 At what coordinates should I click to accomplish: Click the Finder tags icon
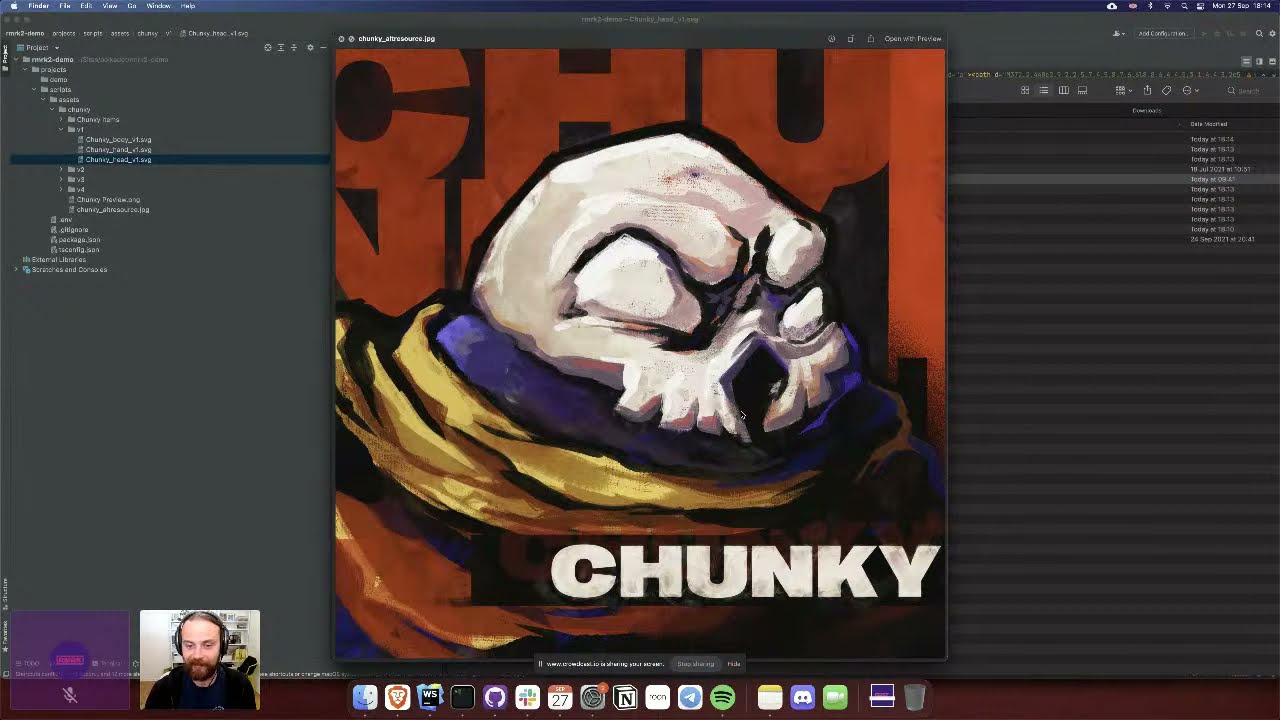[1166, 90]
